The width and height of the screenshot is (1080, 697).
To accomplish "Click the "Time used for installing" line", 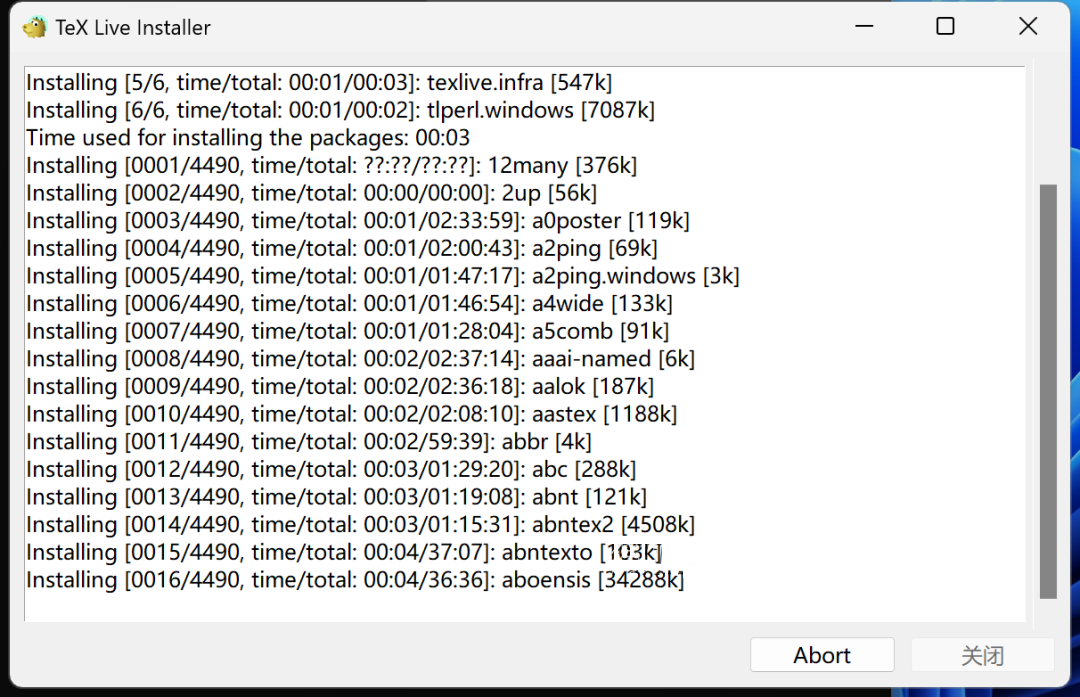I will click(248, 137).
